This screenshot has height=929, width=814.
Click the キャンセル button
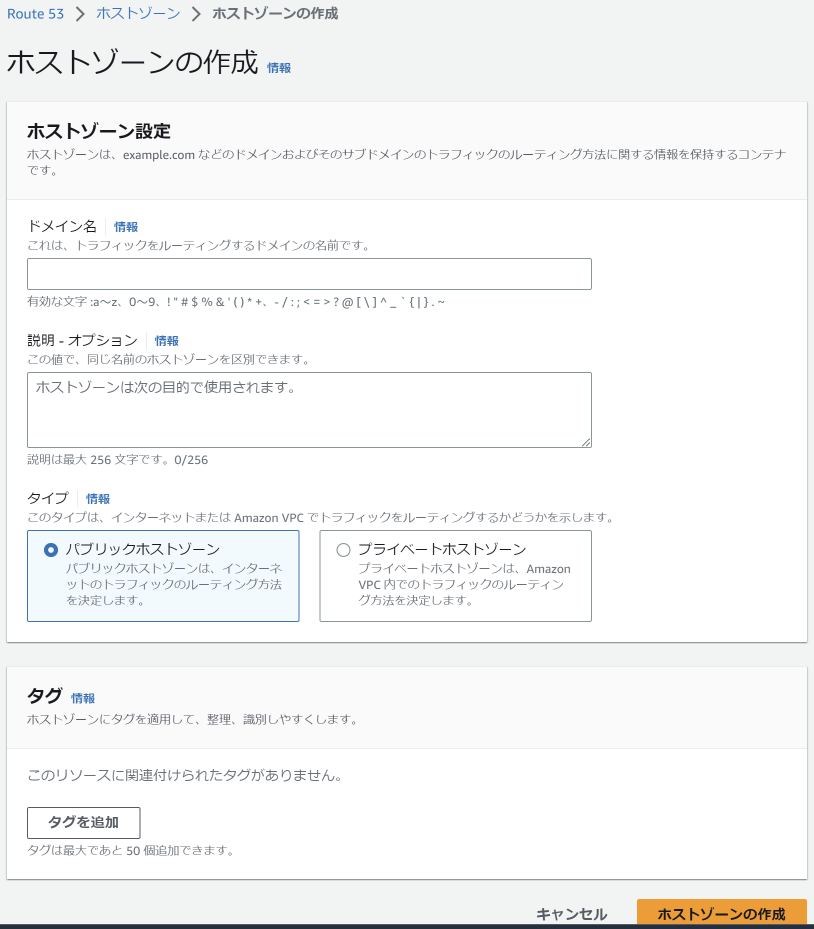click(571, 914)
